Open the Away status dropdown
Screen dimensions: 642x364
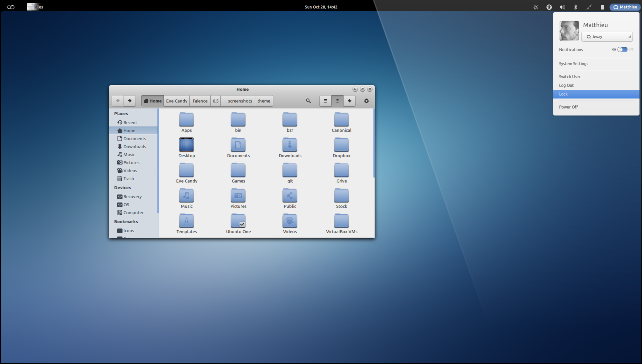(x=607, y=37)
